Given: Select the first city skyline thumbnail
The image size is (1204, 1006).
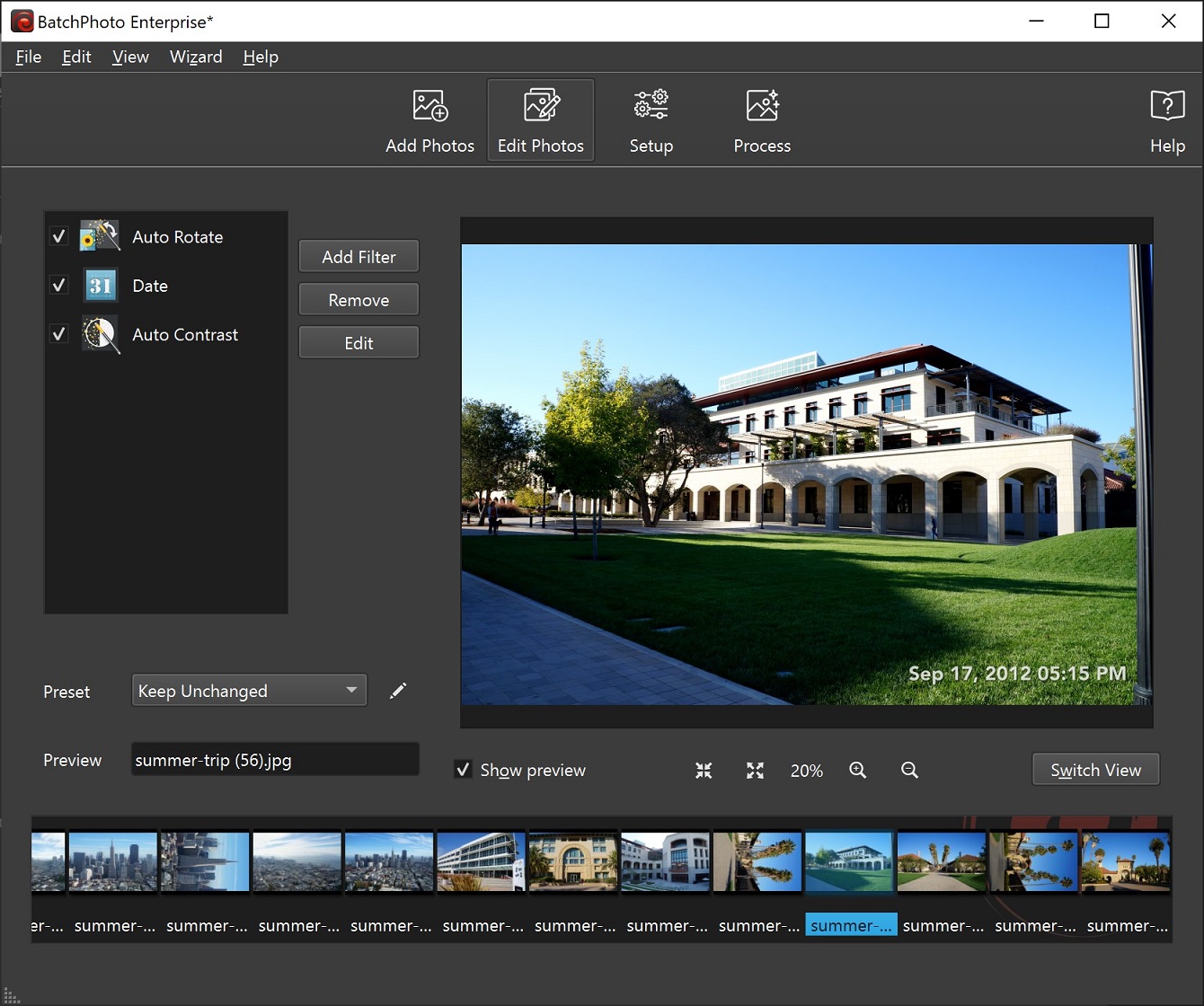Looking at the screenshot, I should (x=112, y=860).
